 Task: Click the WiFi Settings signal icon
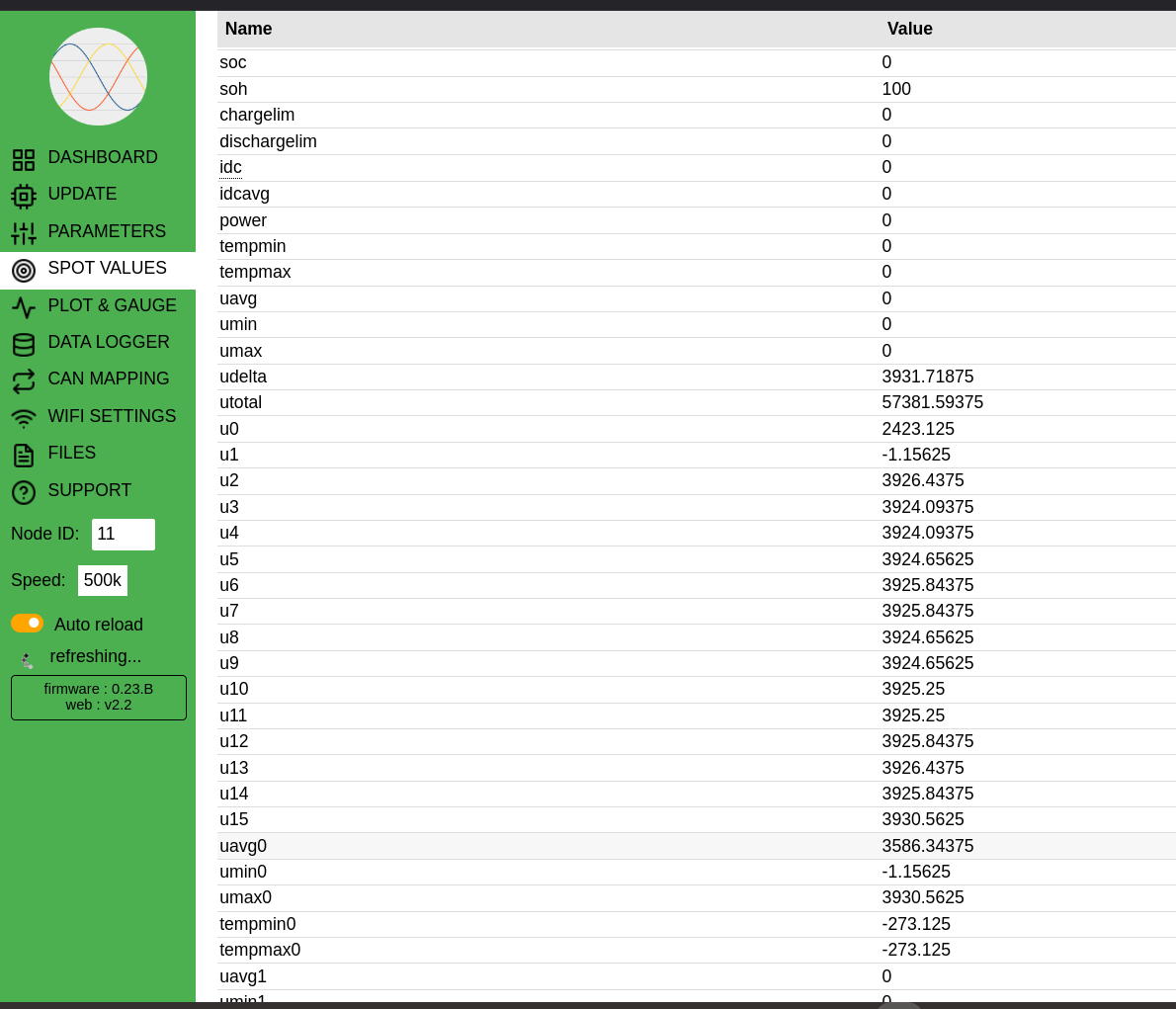24,418
